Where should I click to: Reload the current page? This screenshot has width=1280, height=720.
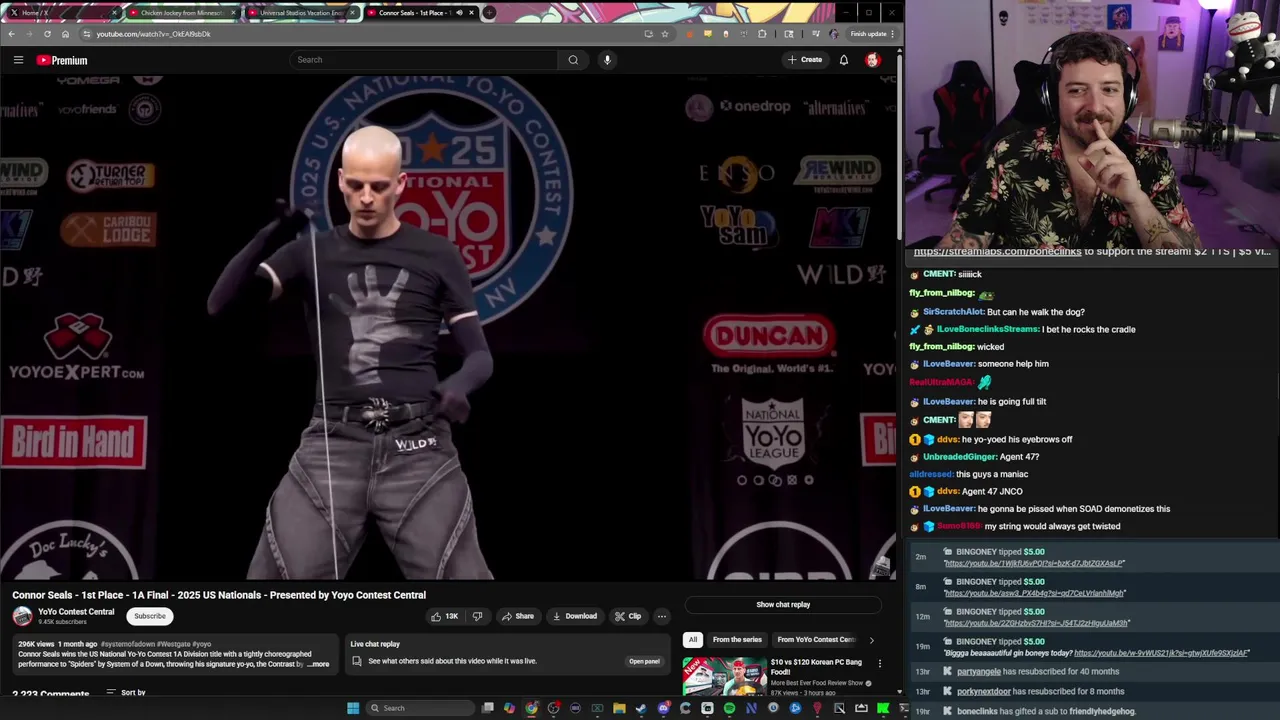click(x=47, y=34)
